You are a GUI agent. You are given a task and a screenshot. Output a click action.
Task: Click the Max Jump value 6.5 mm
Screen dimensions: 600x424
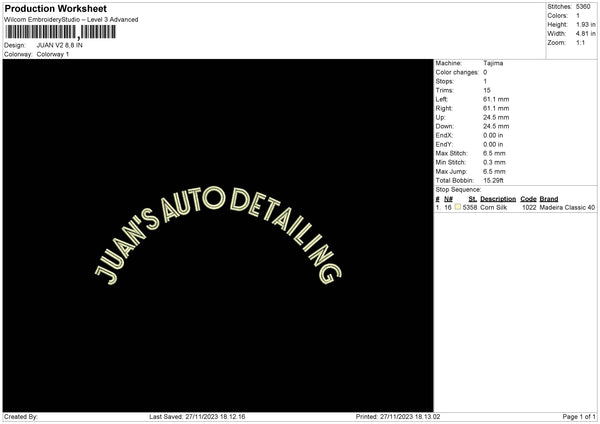point(494,171)
